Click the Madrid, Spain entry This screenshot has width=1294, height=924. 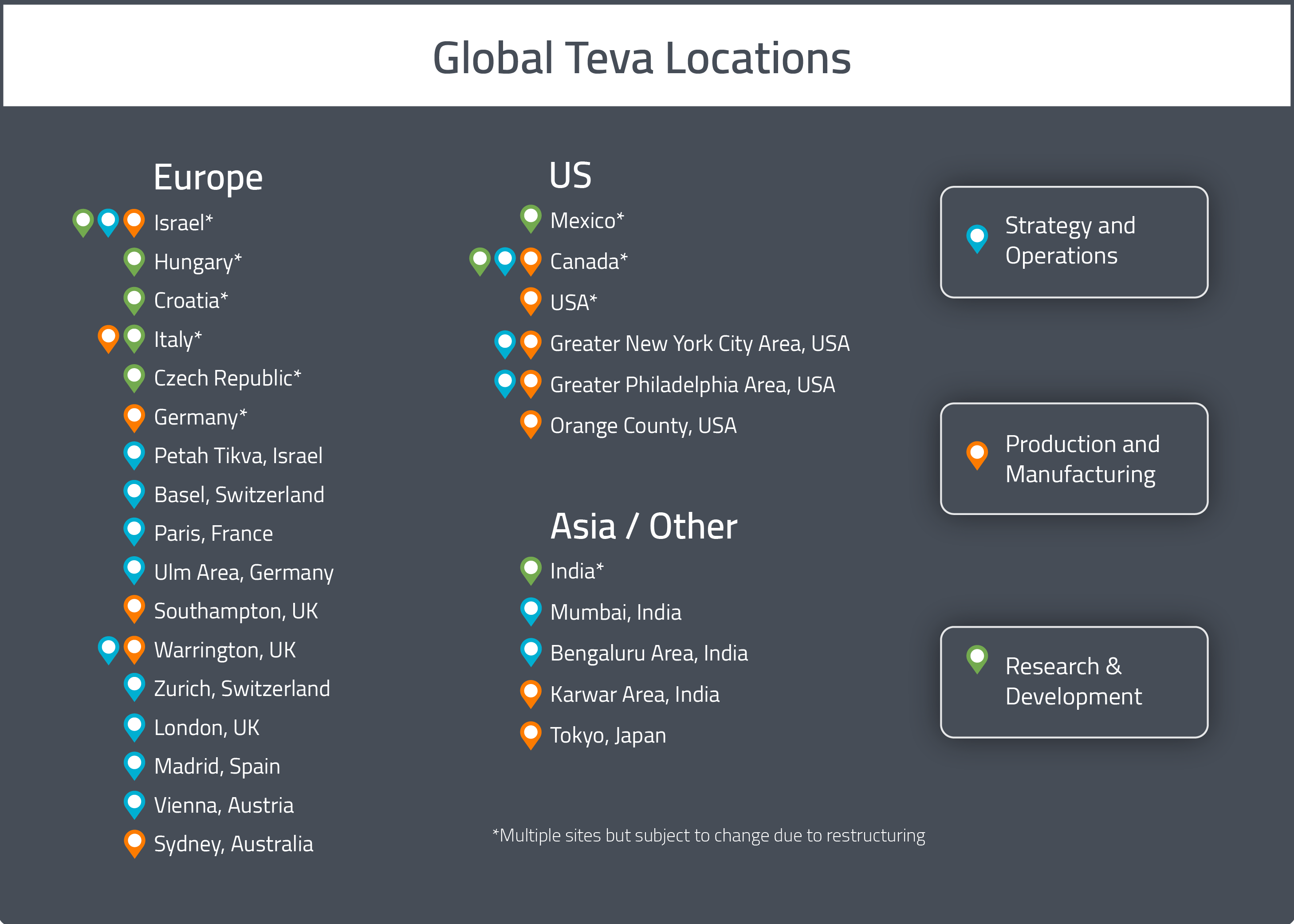click(x=217, y=767)
